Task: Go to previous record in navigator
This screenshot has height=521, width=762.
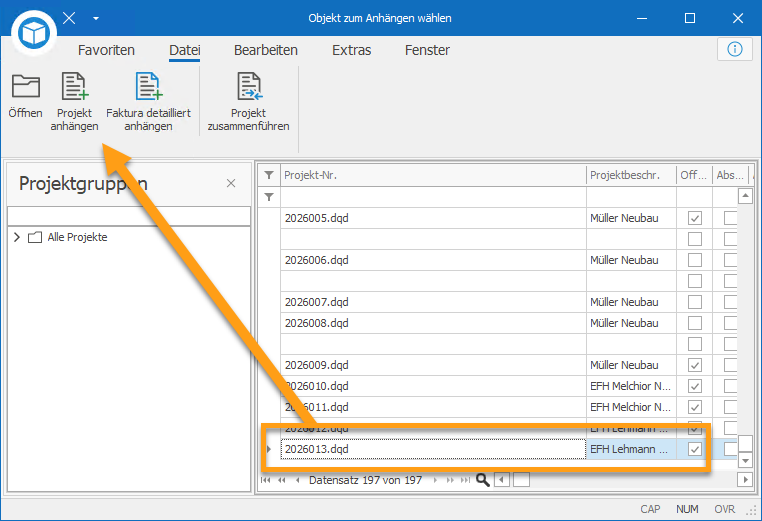Action: 297,480
